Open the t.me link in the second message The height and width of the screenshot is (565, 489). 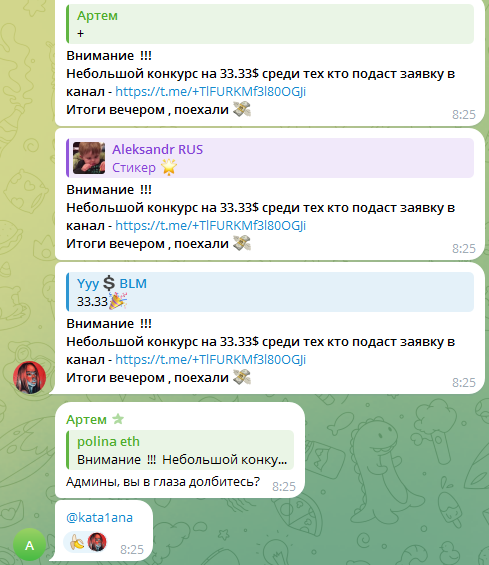pos(210,226)
